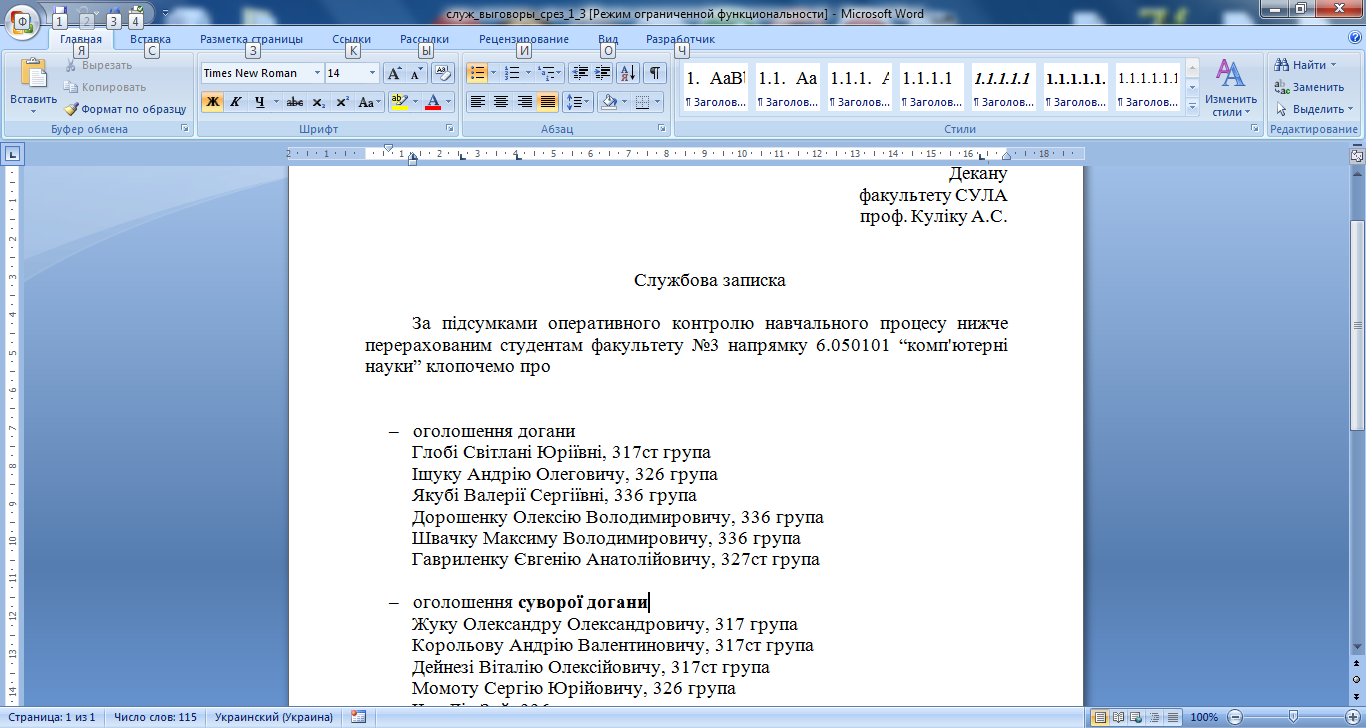
Task: Open the font size 14 dropdown
Action: tap(373, 73)
